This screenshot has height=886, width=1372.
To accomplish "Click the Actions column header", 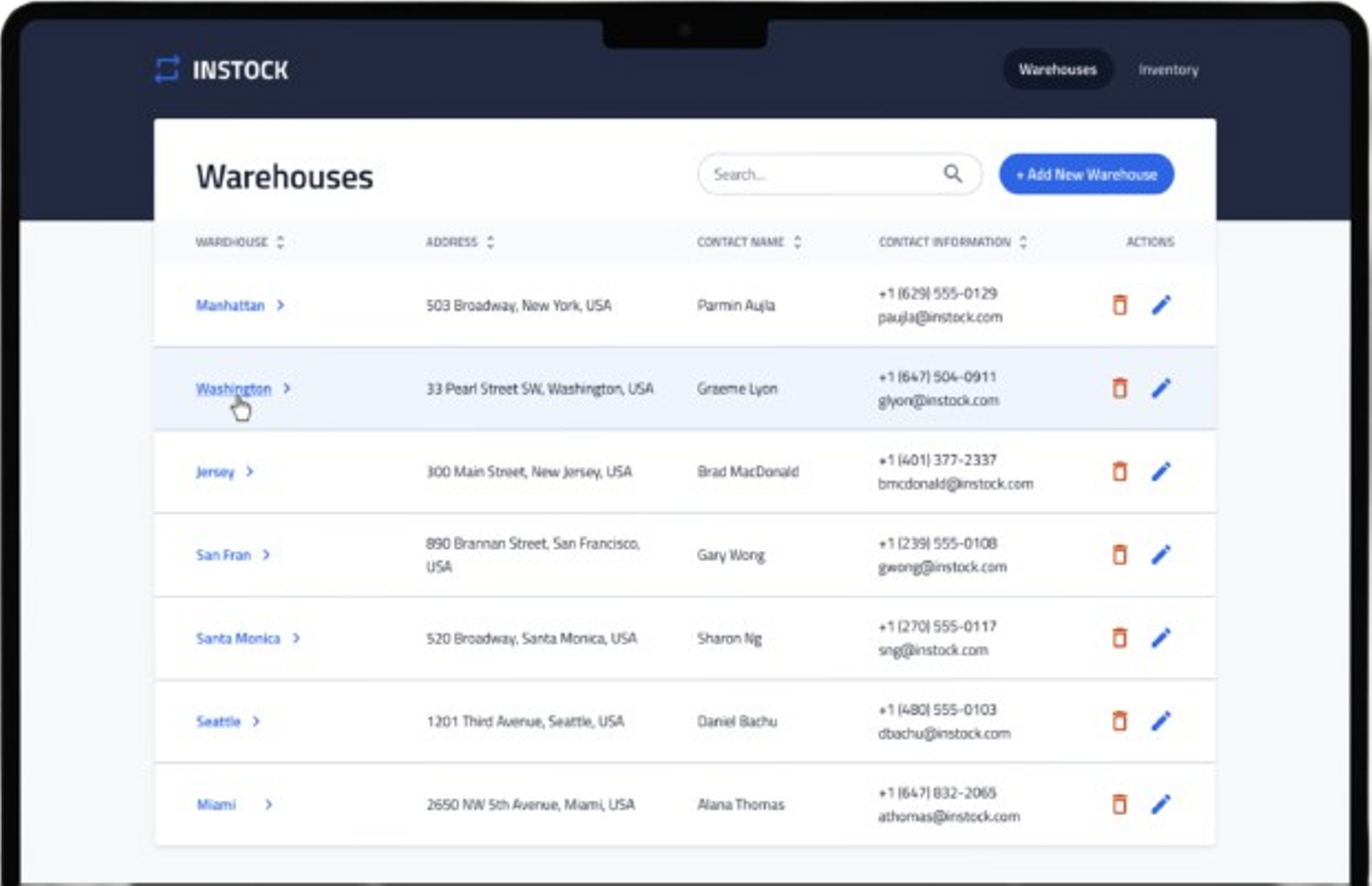I will pos(1150,242).
